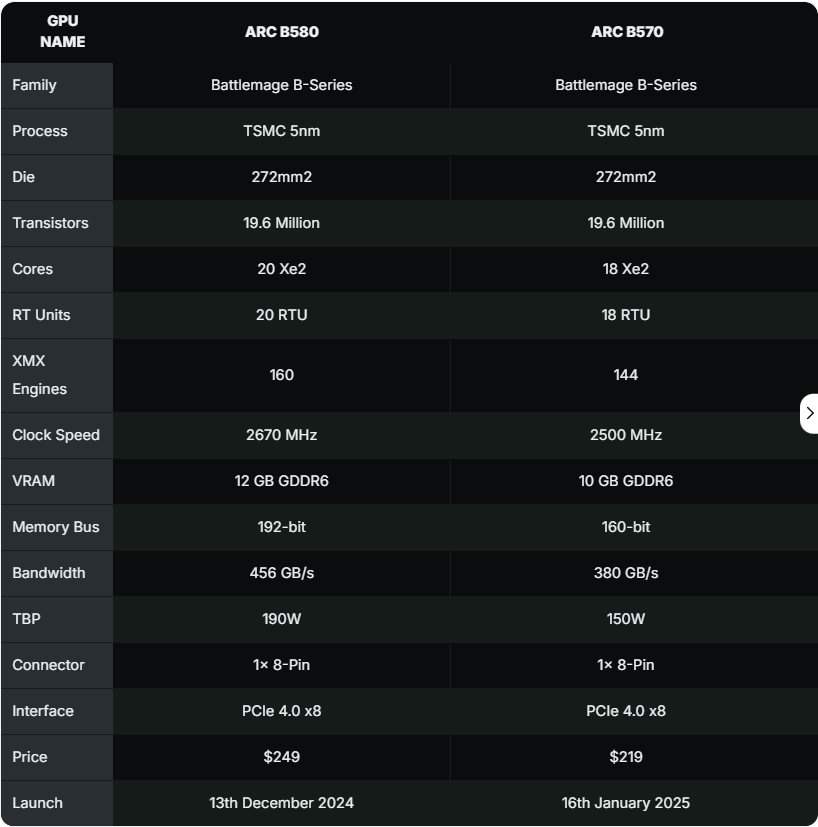Viewport: 818px width, 827px height.
Task: Click the right chevron to scroll the table
Action: (810, 414)
